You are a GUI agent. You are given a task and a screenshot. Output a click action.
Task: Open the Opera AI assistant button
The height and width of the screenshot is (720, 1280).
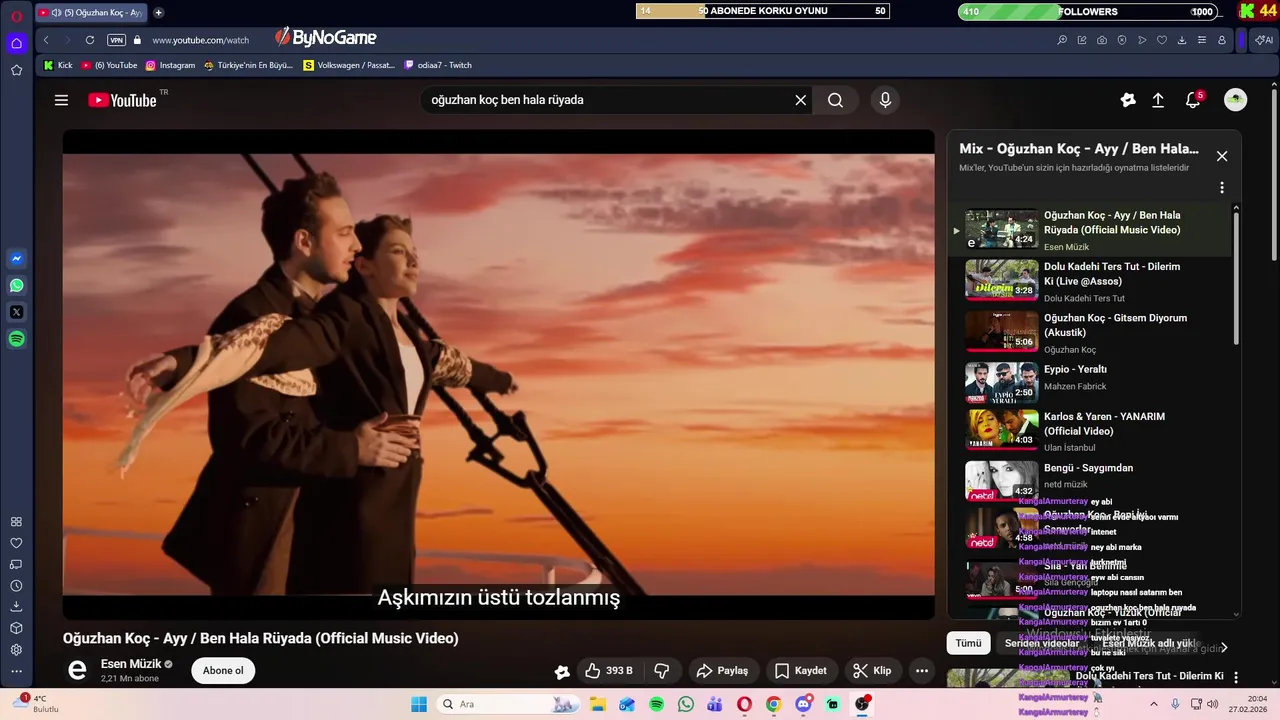pos(1264,40)
